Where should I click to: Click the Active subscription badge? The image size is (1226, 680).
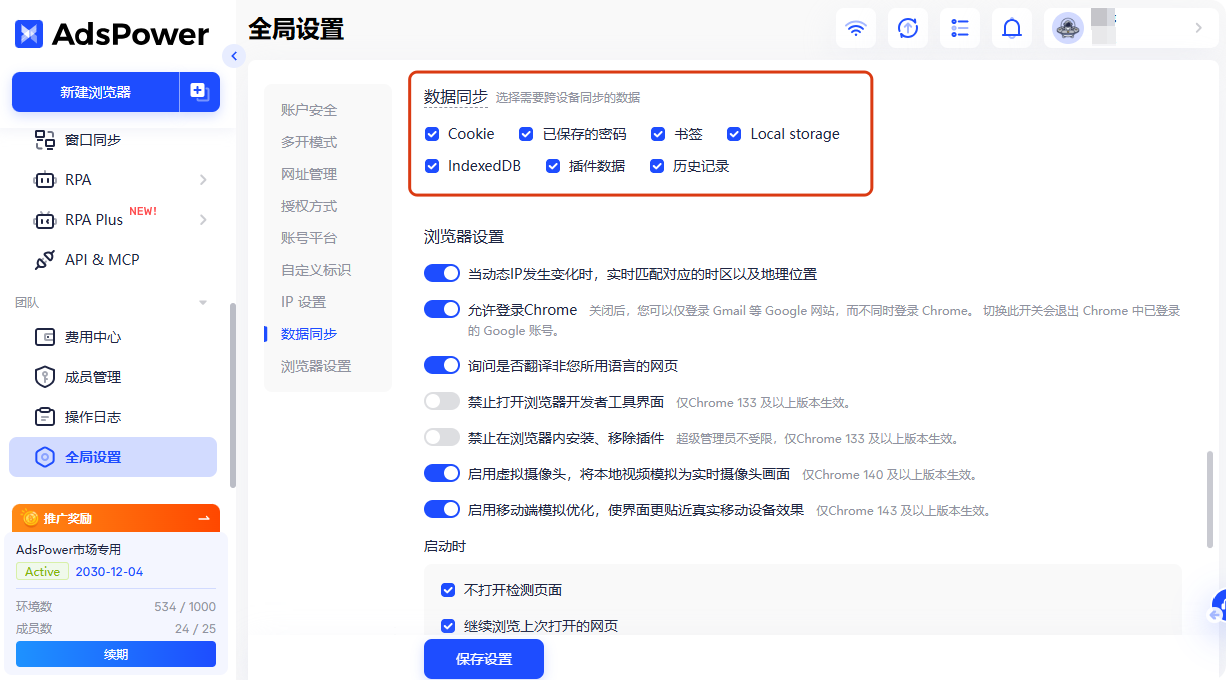click(42, 572)
